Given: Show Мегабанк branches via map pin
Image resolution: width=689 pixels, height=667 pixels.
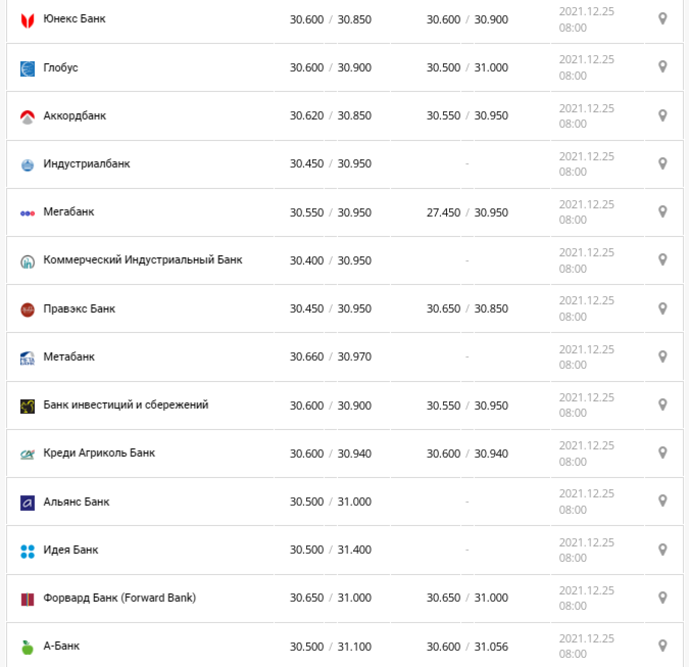Looking at the screenshot, I should 663,212.
